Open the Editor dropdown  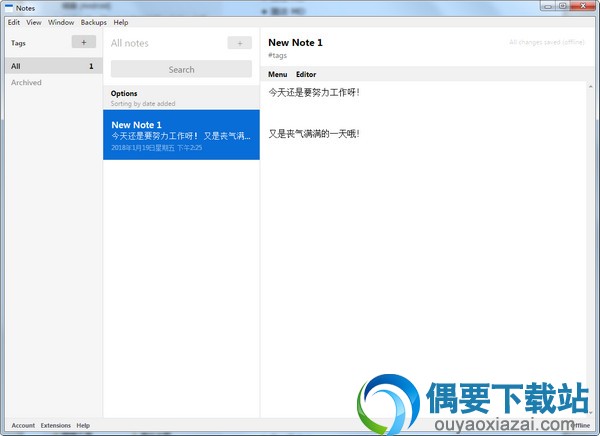coord(306,74)
